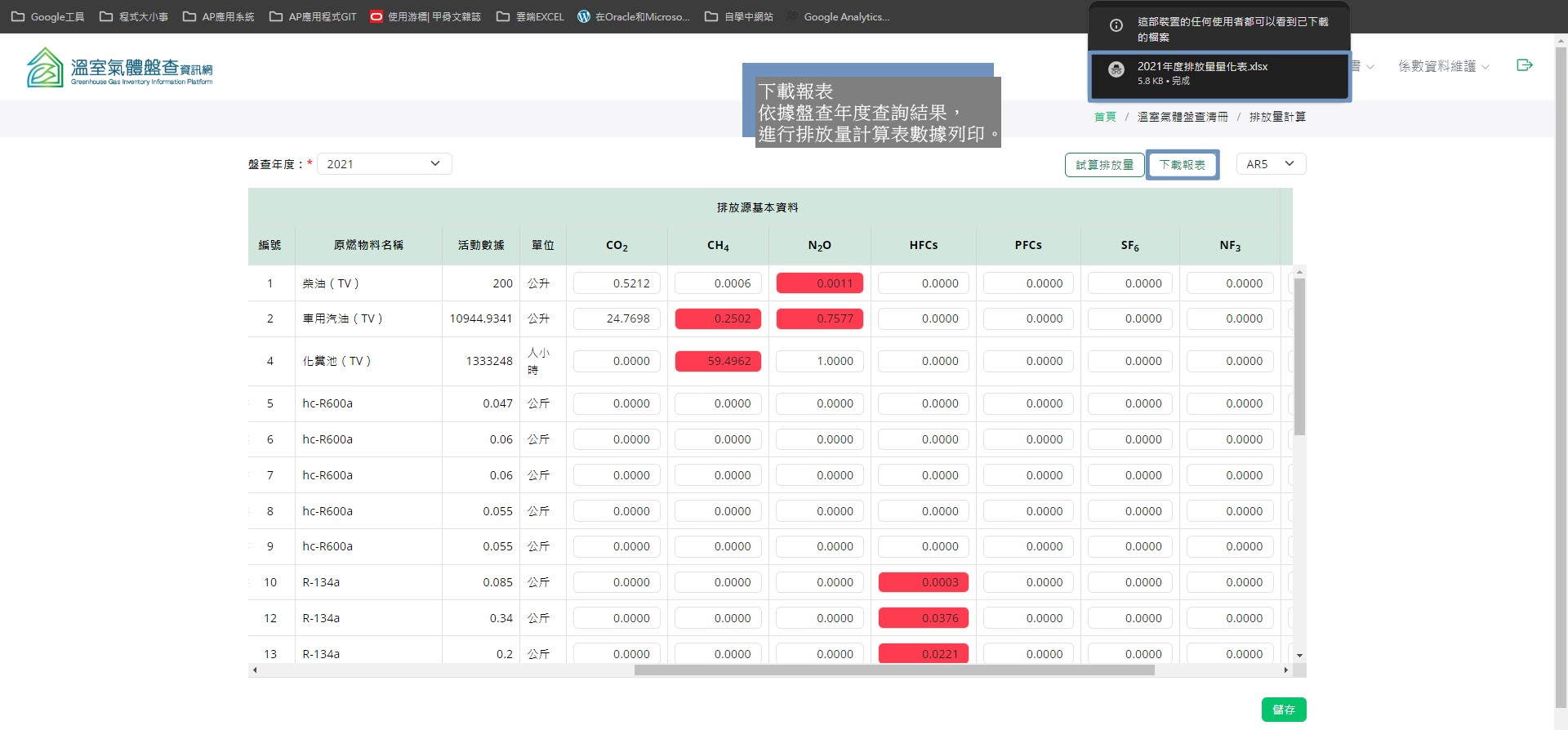Click the logout icon in the header
Screen dimensions: 1568x730
(x=1524, y=65)
